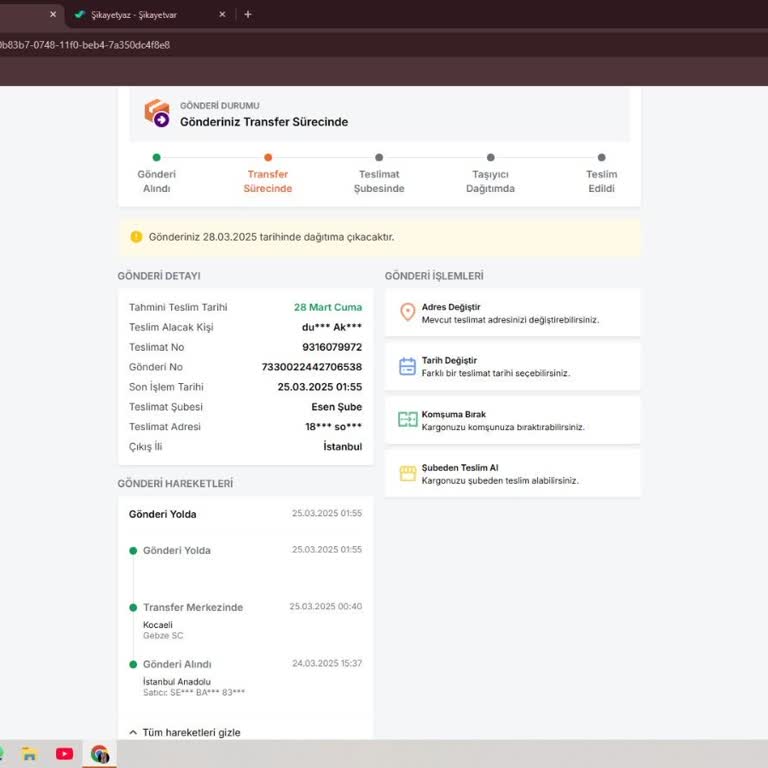
Task: Click the Taşıyıcı Dağıtımda progress dot
Action: pos(490,157)
